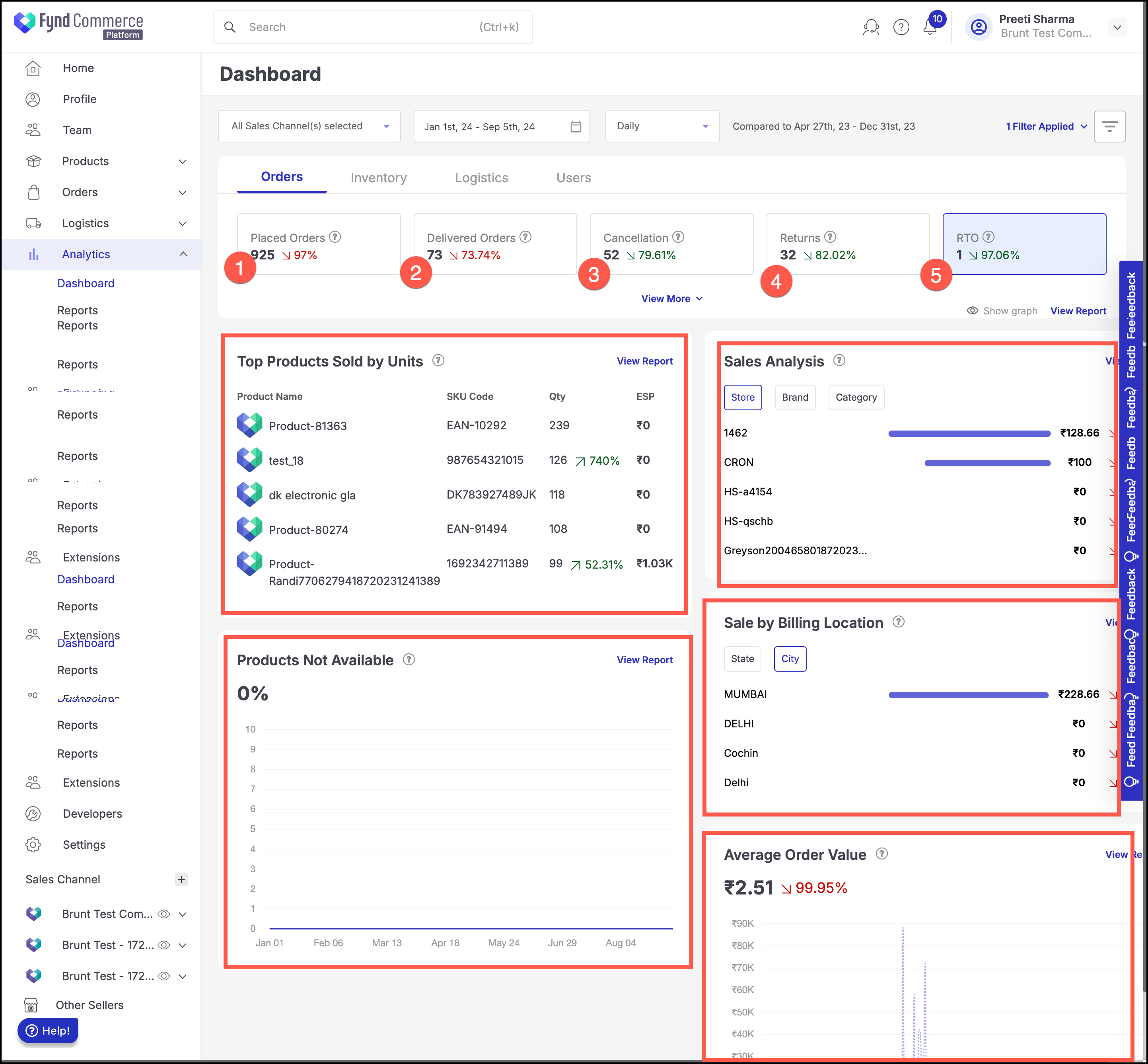Select the RTO metric card
The height and width of the screenshot is (1064, 1148).
pyautogui.click(x=1024, y=244)
